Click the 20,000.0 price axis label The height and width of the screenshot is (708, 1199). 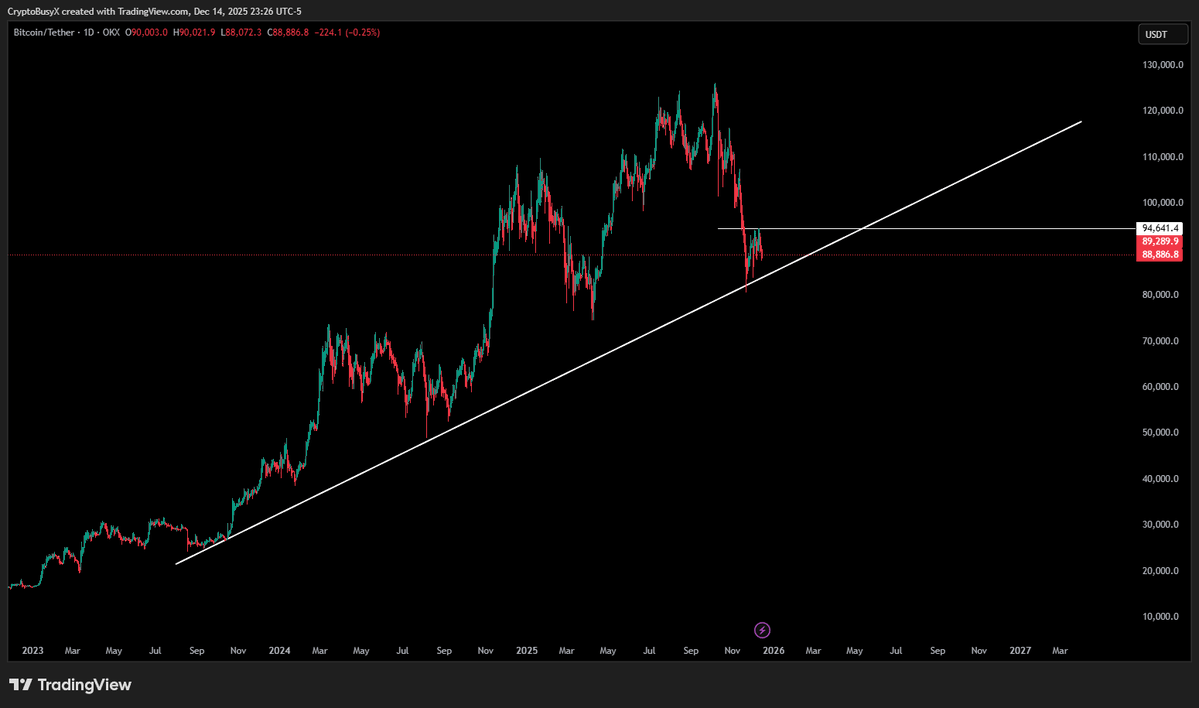point(1161,571)
